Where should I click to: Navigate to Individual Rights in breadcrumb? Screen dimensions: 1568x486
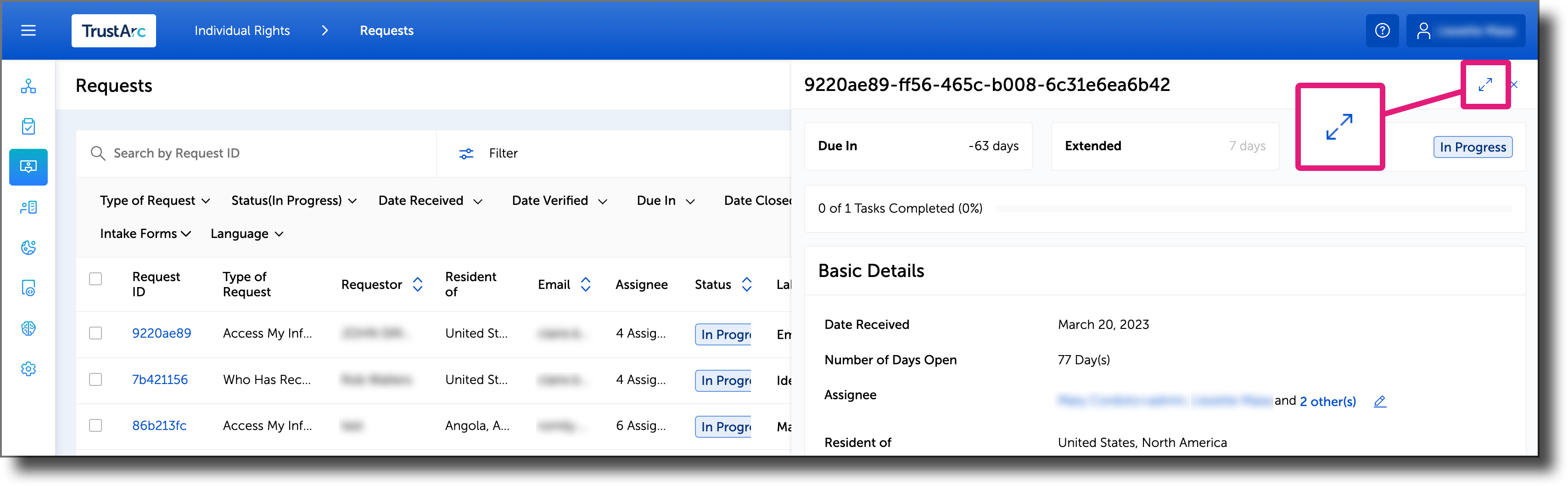point(241,30)
